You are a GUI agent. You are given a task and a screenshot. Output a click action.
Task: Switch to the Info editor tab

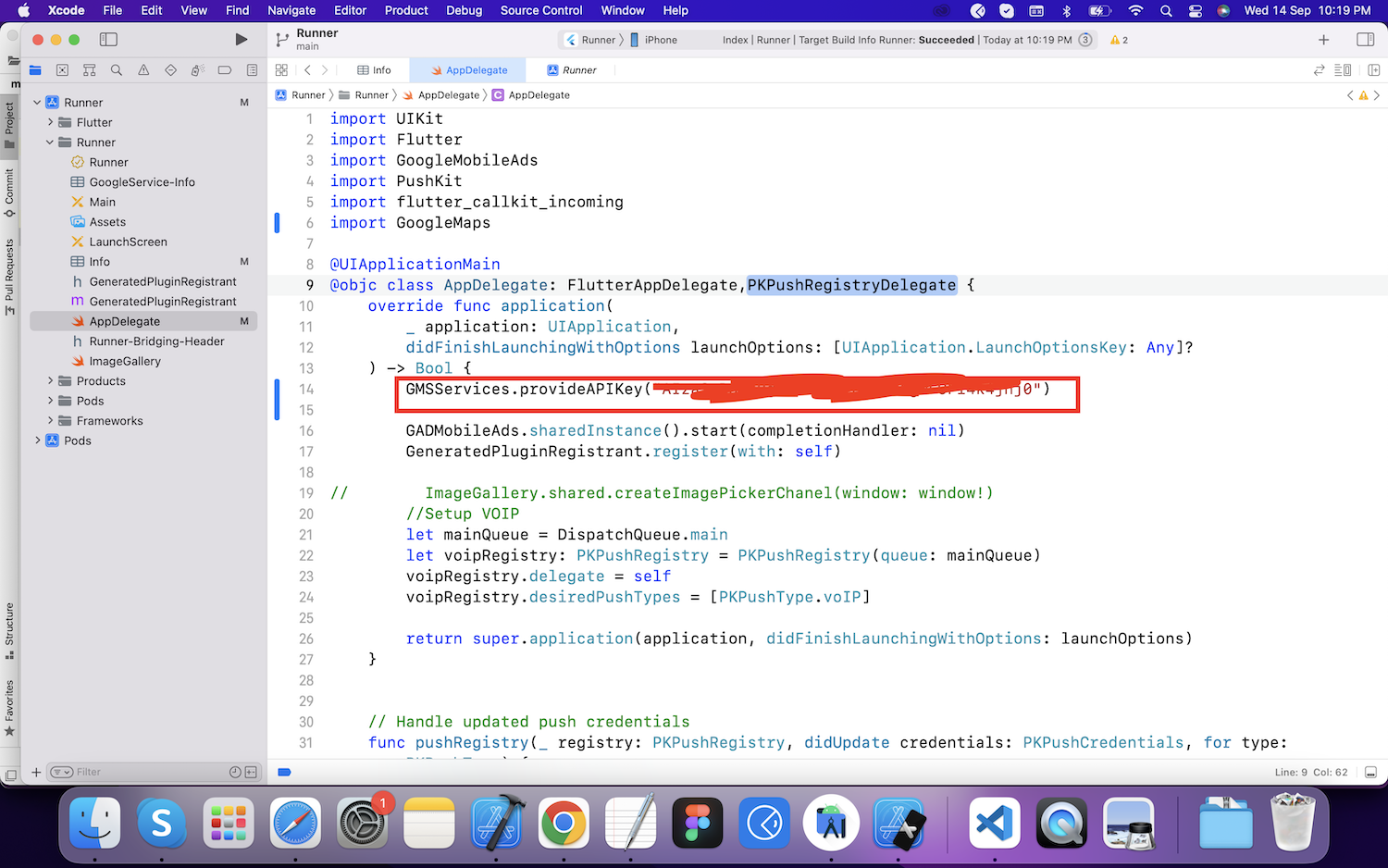click(375, 70)
